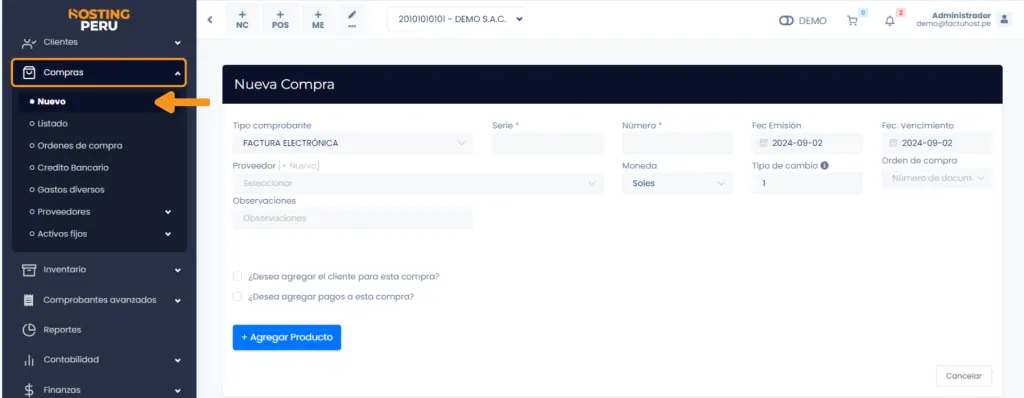Click the pencil edit shortcut button
Viewport: 1024px width, 398px height.
tap(352, 20)
